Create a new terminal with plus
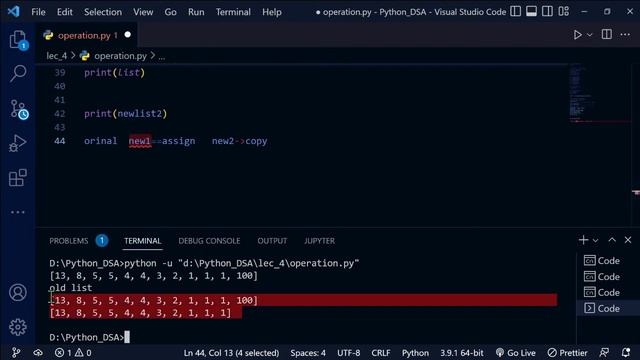Viewport: 640px width, 360px height. (583, 240)
